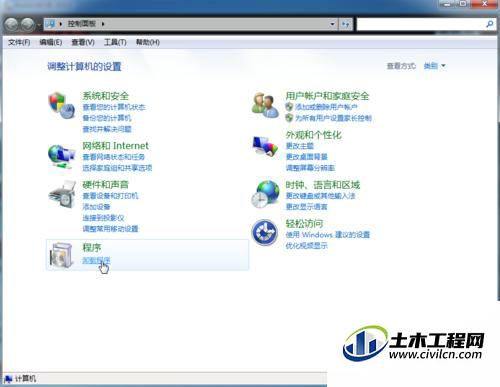Viewport: 500px width, 387px height.
Task: Open the 查看(V) menu
Action: coord(83,42)
